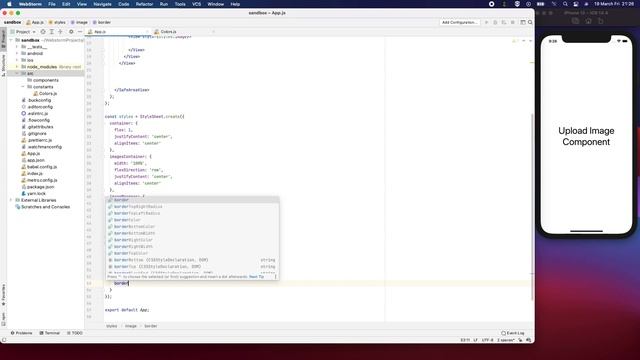
Task: Click the Control Center icon in menu bar
Action: pos(576,4)
